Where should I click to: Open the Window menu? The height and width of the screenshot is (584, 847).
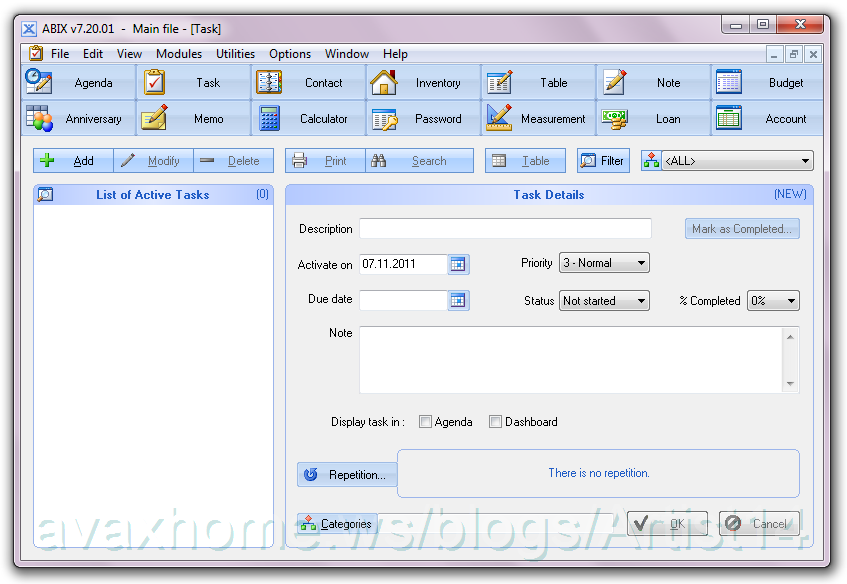pos(347,54)
